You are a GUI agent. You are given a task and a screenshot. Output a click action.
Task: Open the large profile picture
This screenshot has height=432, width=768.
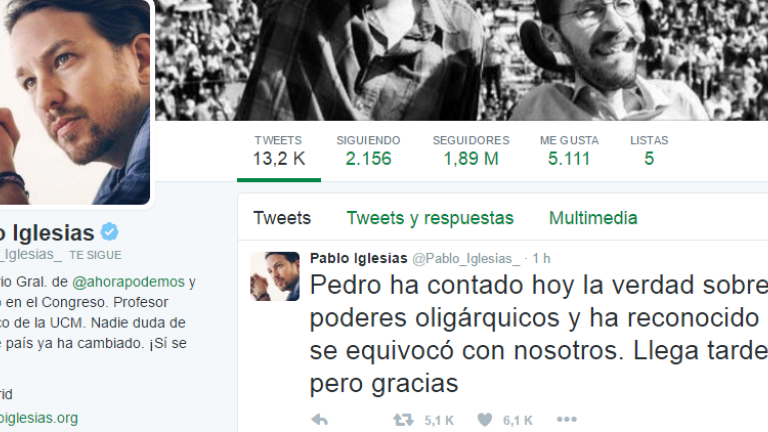coord(75,102)
